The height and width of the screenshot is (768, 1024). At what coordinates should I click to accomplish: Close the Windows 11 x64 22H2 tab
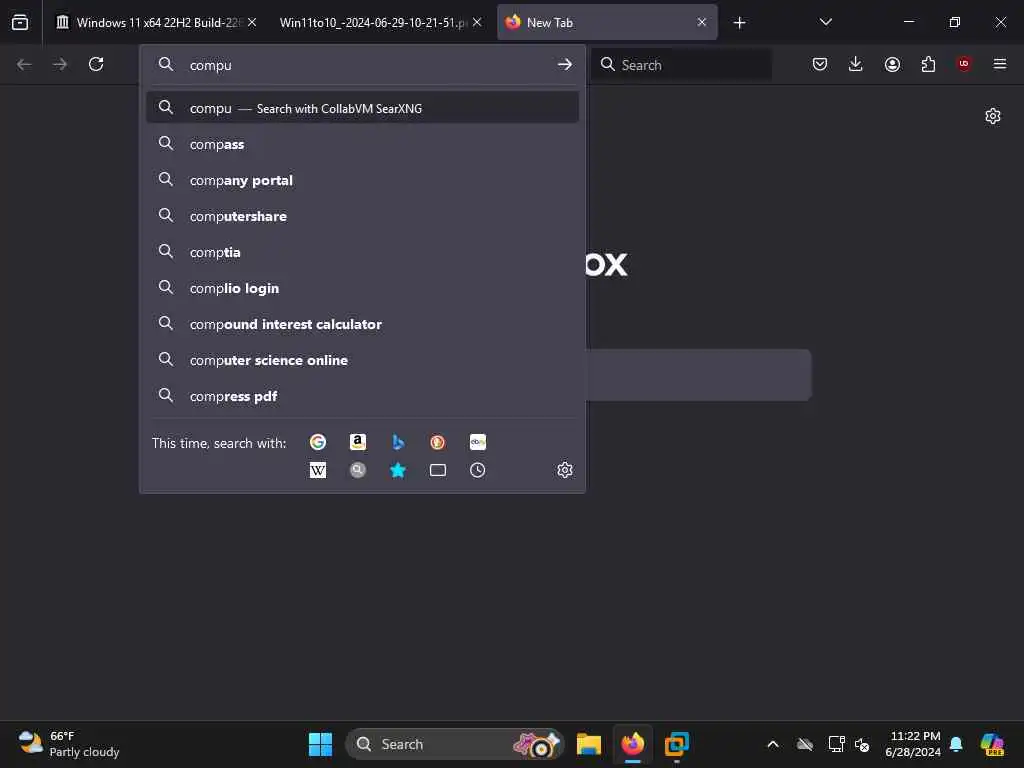point(252,22)
